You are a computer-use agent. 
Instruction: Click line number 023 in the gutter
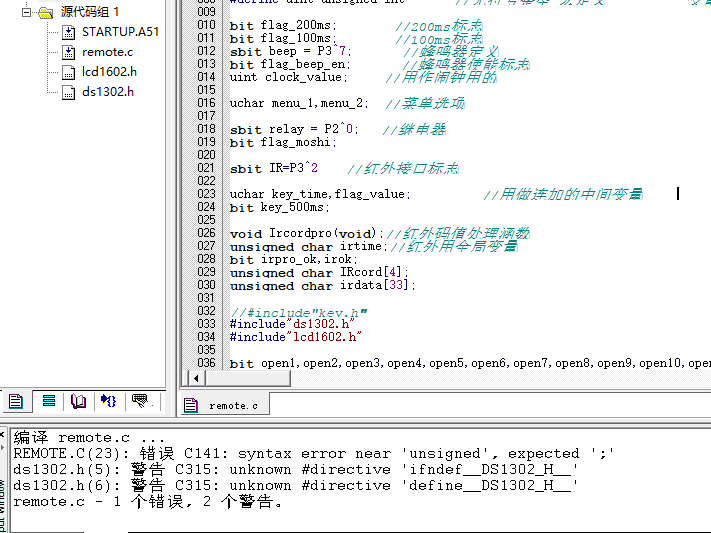click(x=206, y=194)
